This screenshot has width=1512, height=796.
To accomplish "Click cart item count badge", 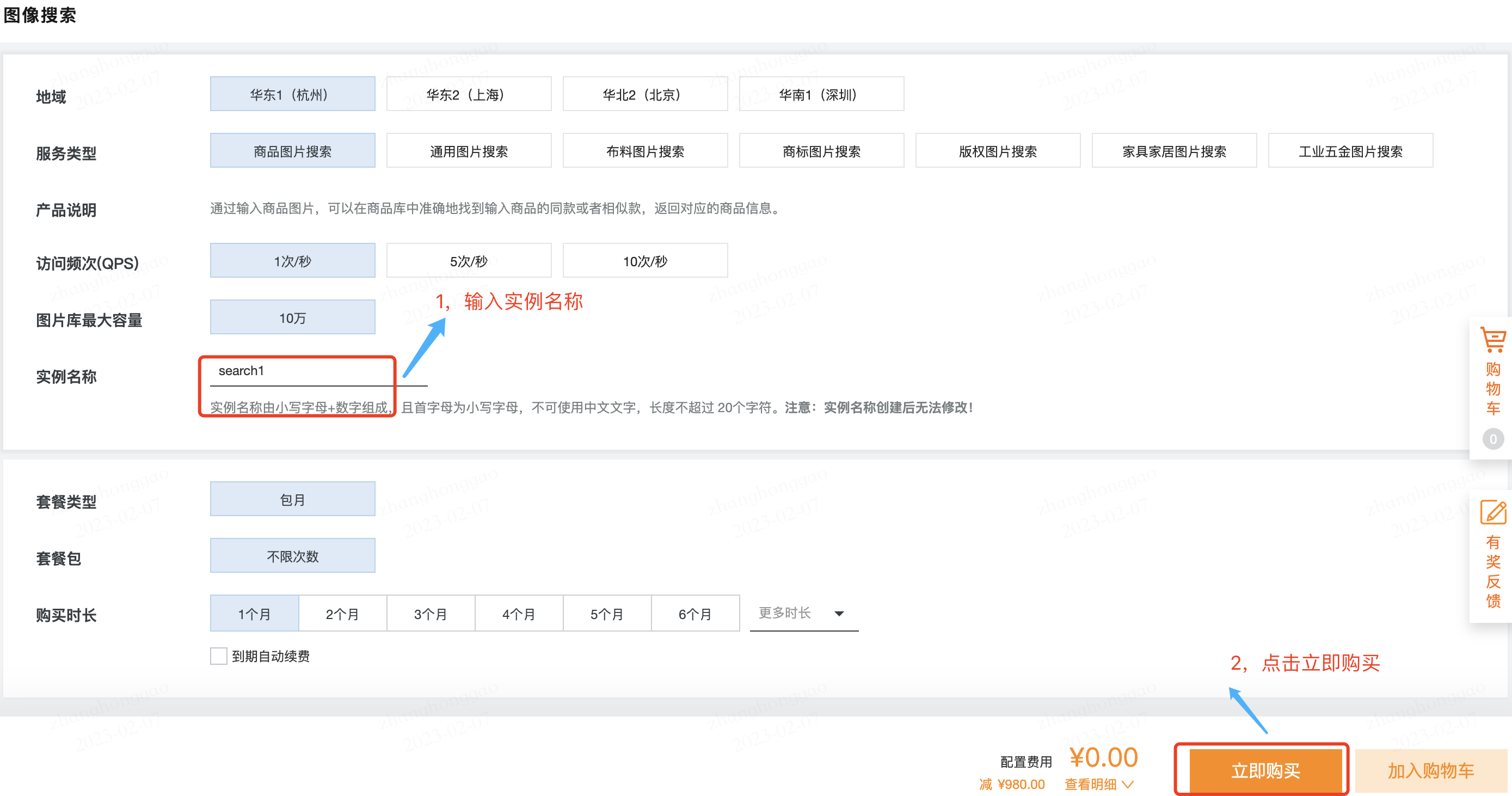I will point(1492,439).
